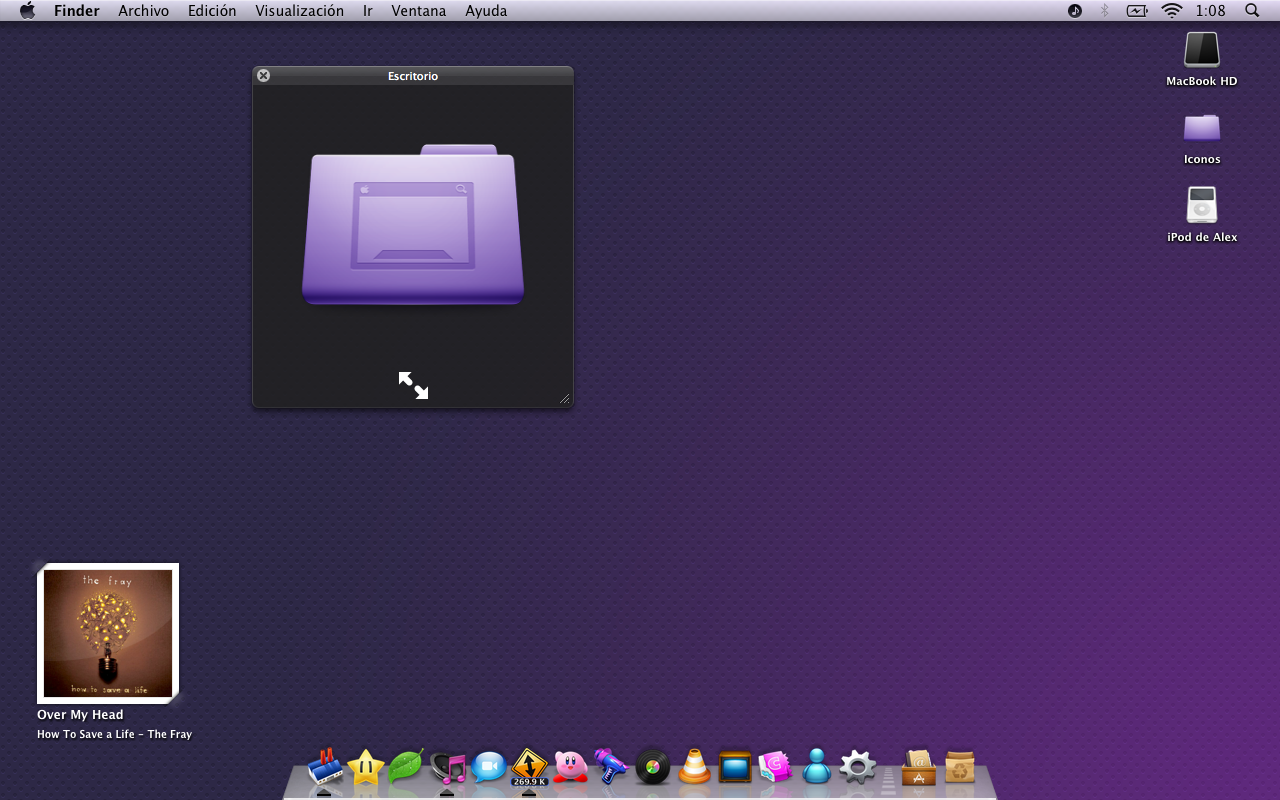
Task: Open the Edición menu
Action: click(212, 11)
